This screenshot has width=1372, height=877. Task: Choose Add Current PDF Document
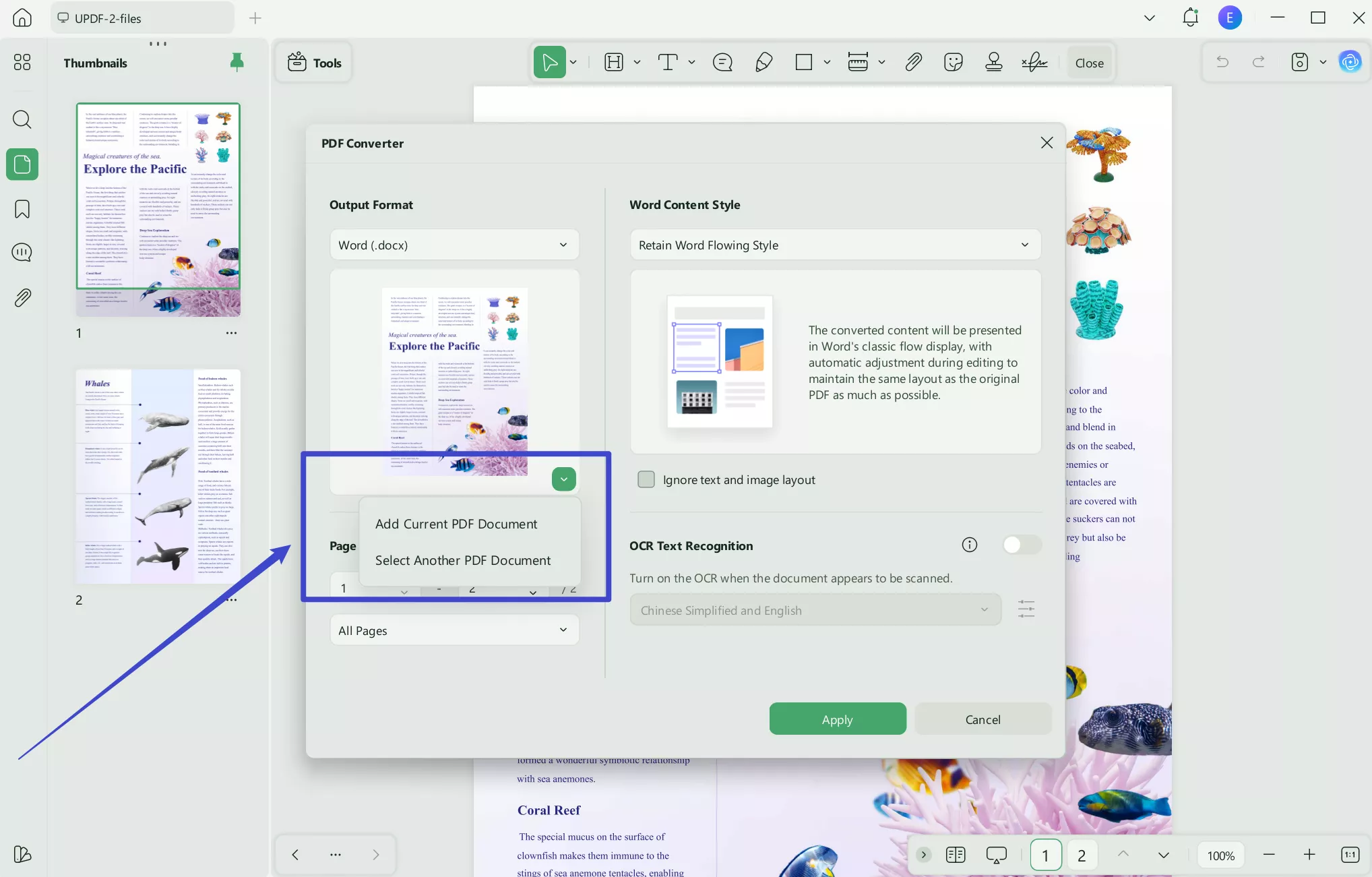pos(457,523)
